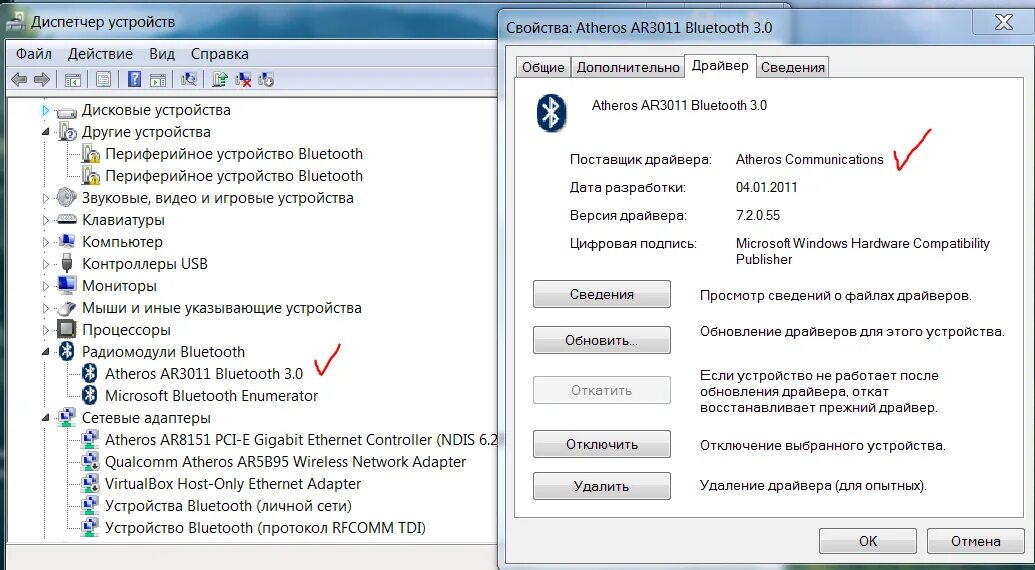The image size is (1035, 570).
Task: Expand the Процессоры node
Action: (46, 330)
